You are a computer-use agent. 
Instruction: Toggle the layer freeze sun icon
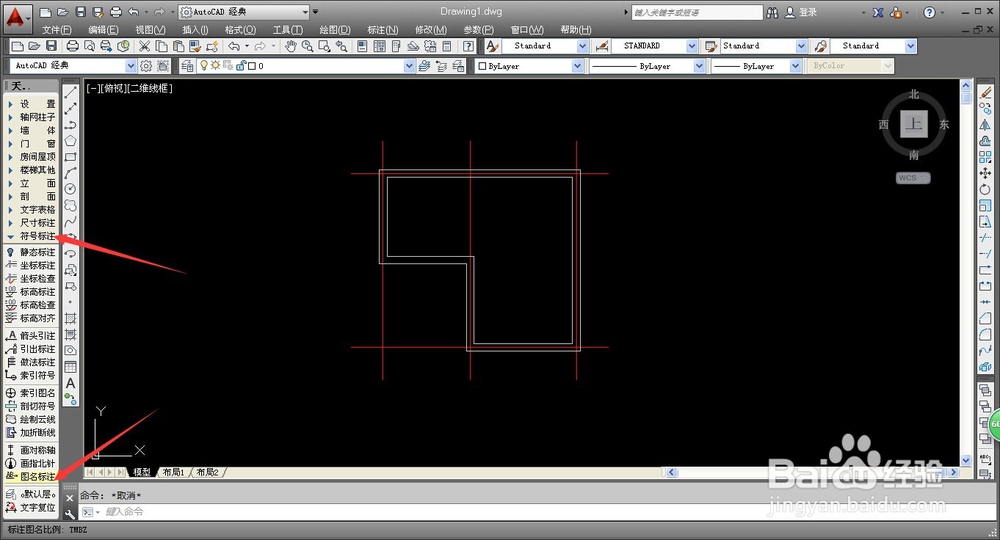point(216,66)
